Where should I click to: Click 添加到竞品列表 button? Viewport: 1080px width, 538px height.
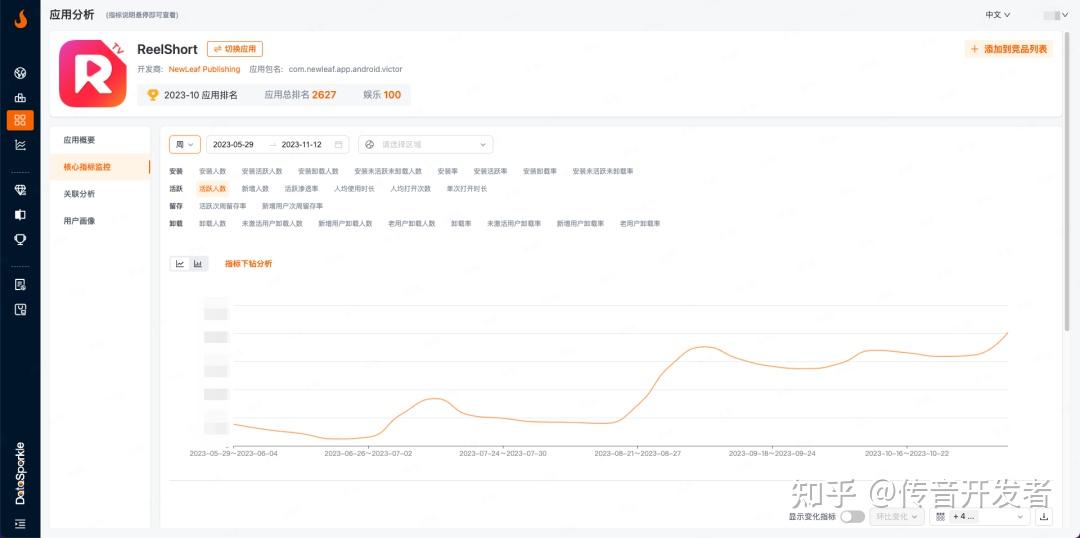point(1008,49)
